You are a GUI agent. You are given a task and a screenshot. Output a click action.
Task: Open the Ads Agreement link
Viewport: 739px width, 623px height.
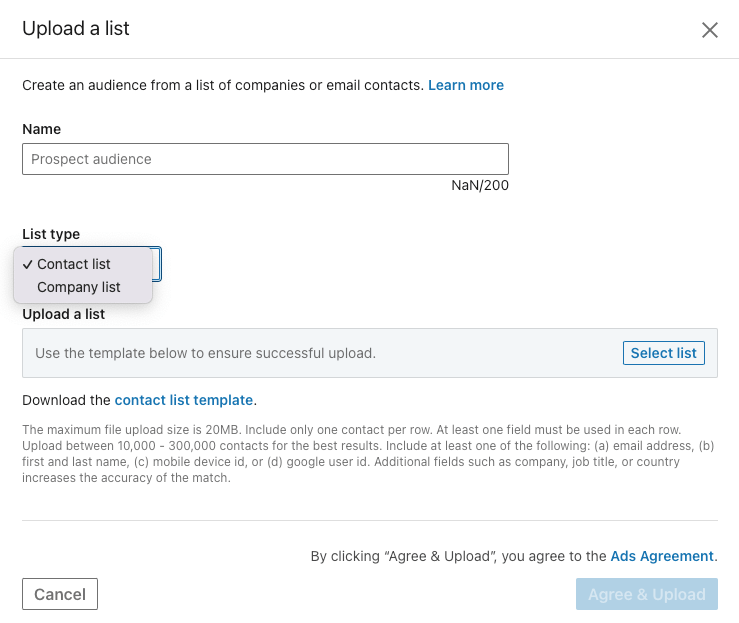pyautogui.click(x=662, y=556)
